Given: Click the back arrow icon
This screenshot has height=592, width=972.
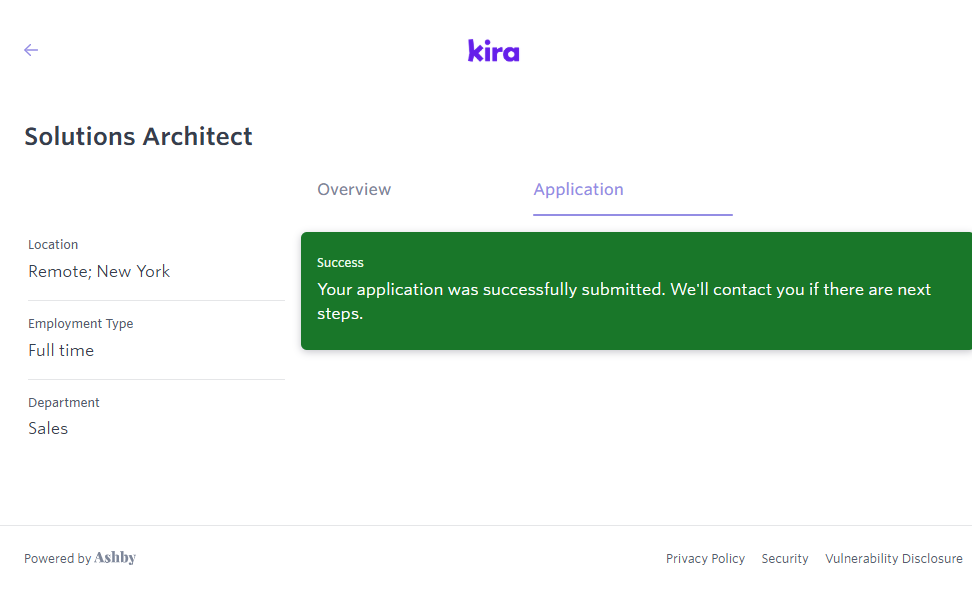Looking at the screenshot, I should [31, 50].
